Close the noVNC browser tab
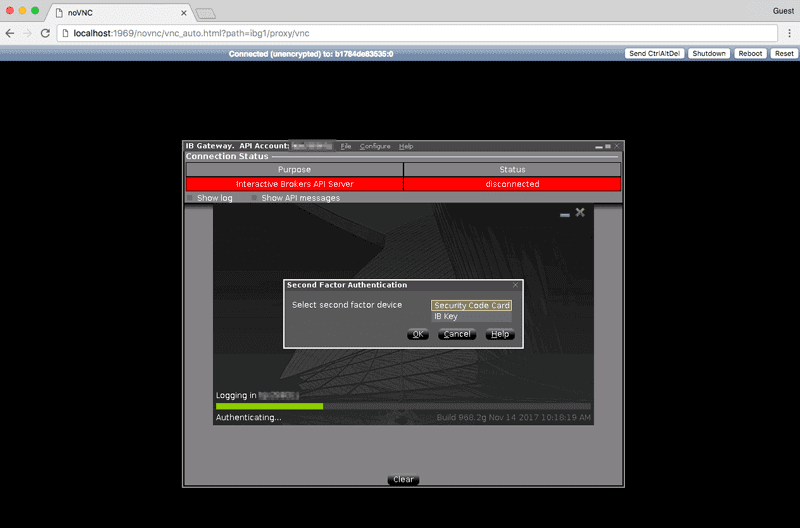Image resolution: width=800 pixels, height=528 pixels. (x=184, y=13)
